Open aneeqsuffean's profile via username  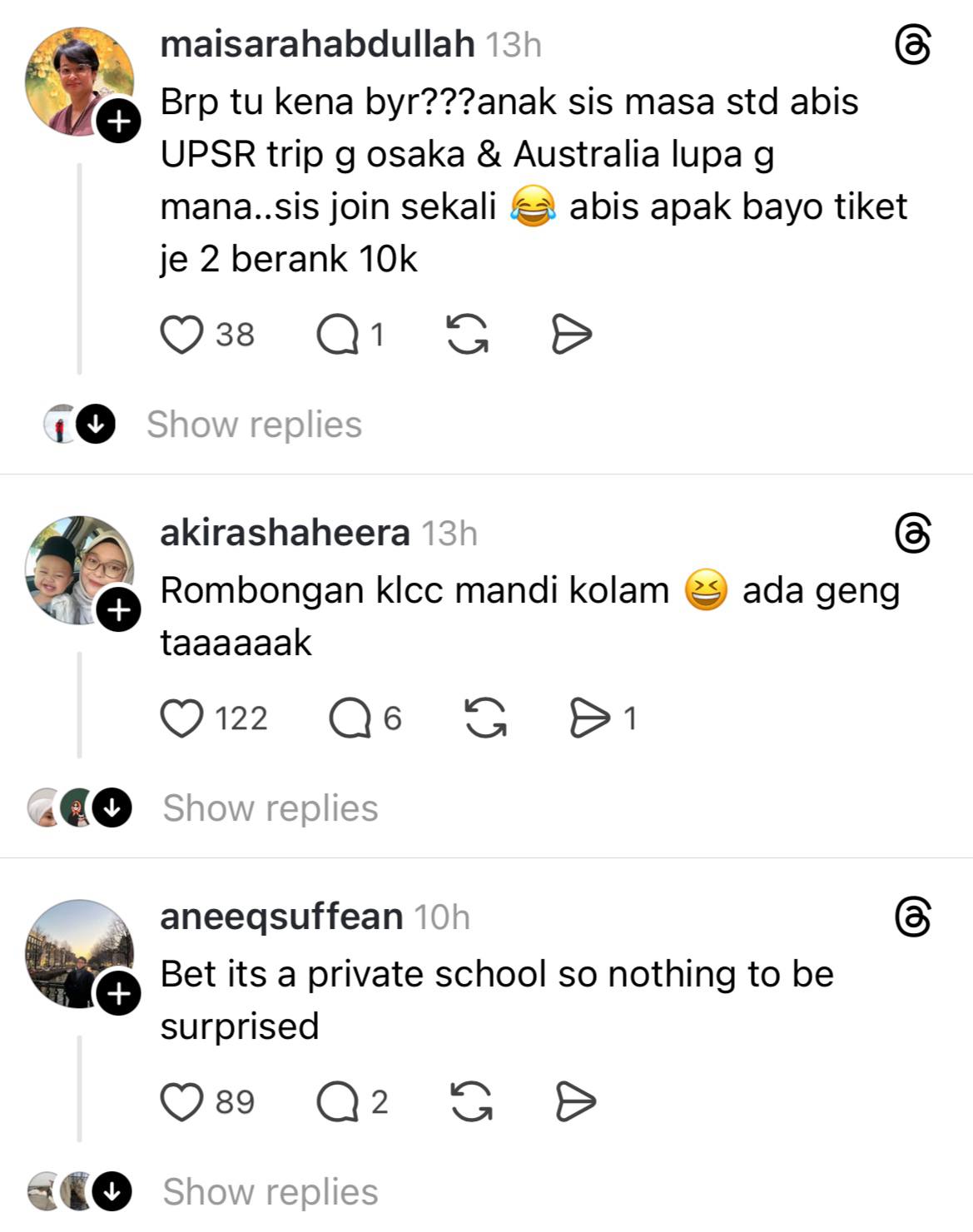(x=281, y=917)
